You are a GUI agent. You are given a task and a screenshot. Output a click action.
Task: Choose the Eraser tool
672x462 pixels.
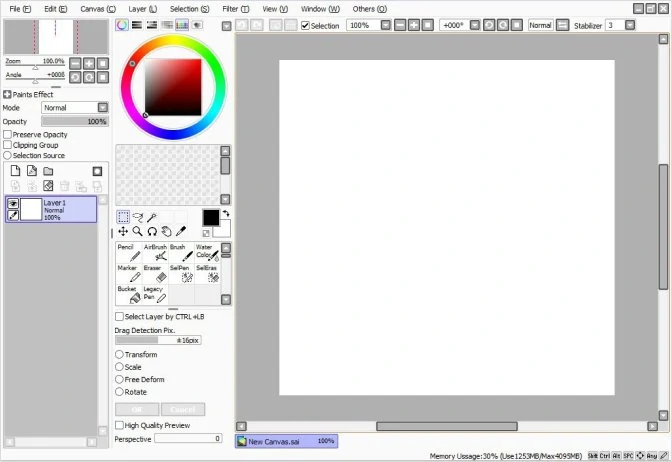click(155, 273)
